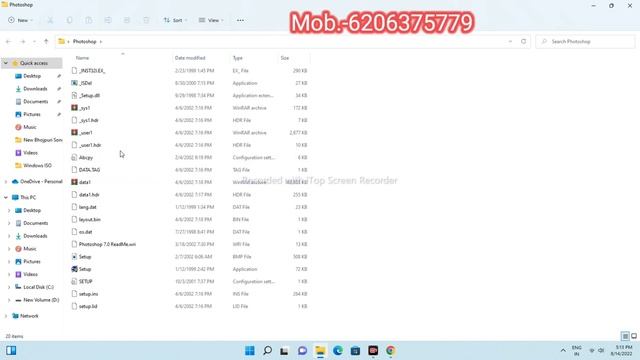This screenshot has width=640, height=360.
Task: Collapse the This PC tree node
Action: [6, 198]
